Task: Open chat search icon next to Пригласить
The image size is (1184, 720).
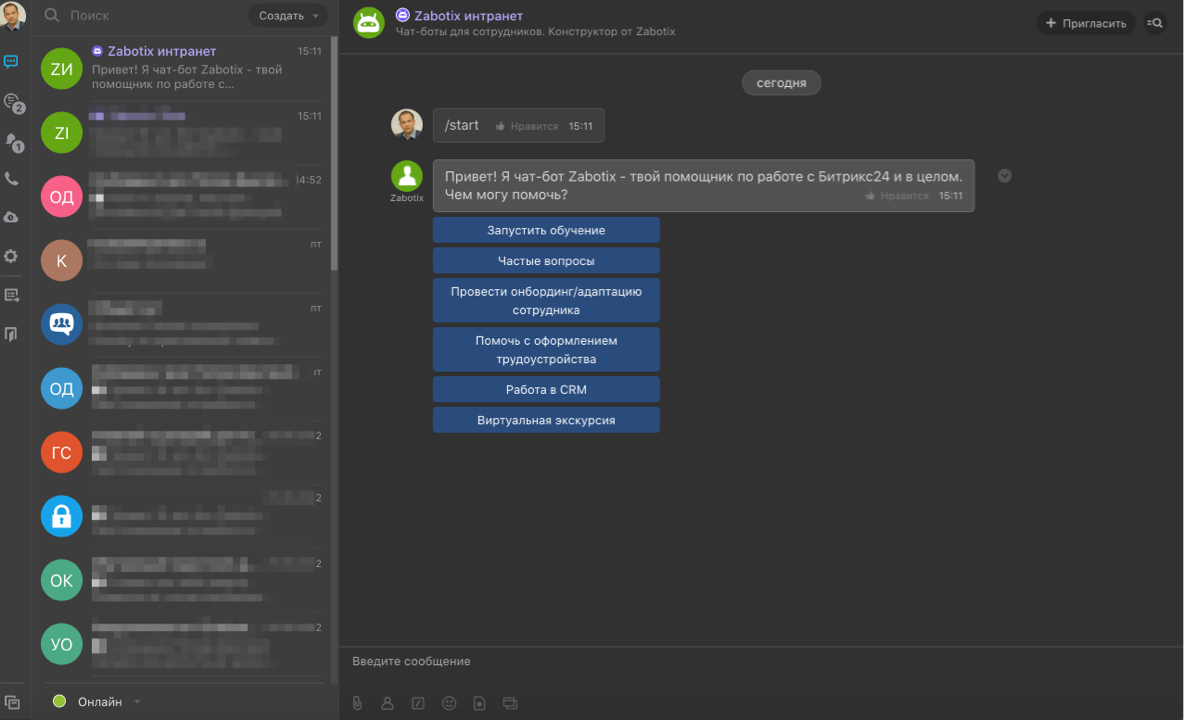Action: [x=1155, y=23]
